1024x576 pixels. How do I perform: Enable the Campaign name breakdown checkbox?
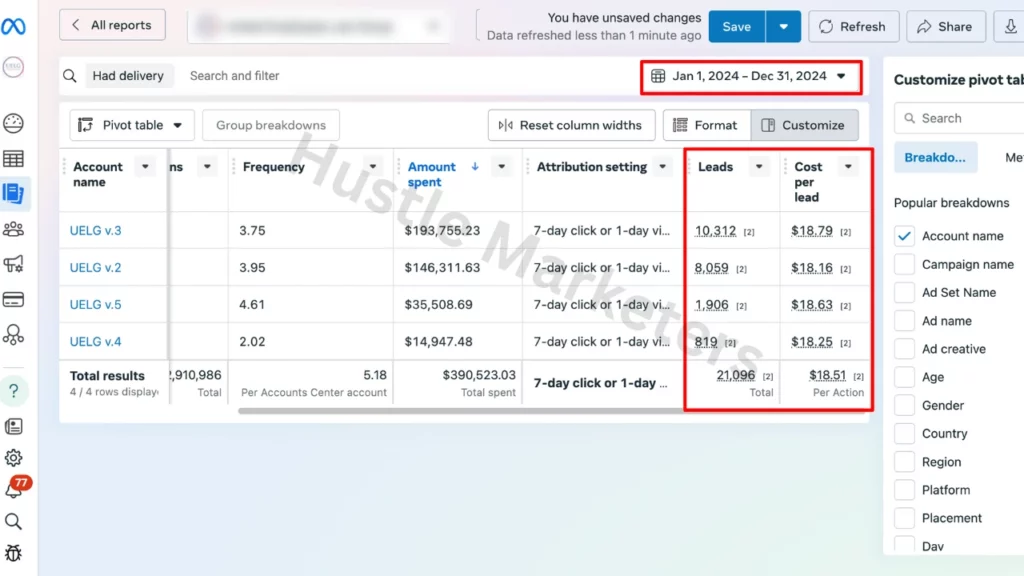(x=904, y=265)
